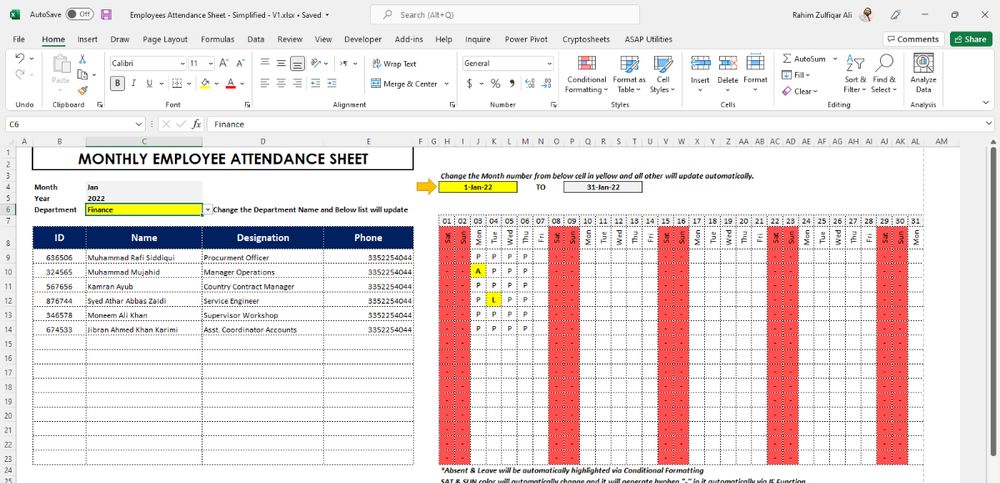The image size is (1000, 483).
Task: Click the green Share button
Action: click(971, 39)
